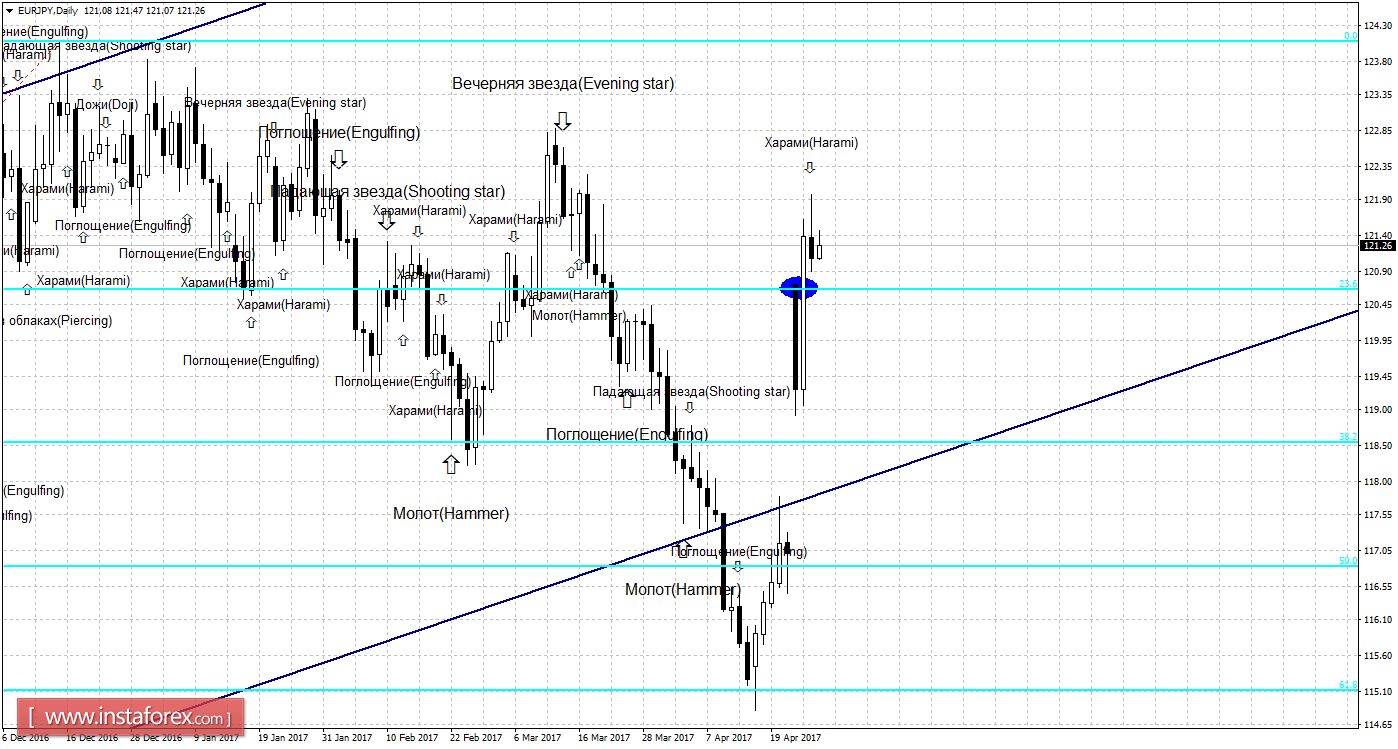The height and width of the screenshot is (749, 1398).
Task: Click the Fibonacci 0.0 level label
Action: tap(1350, 36)
